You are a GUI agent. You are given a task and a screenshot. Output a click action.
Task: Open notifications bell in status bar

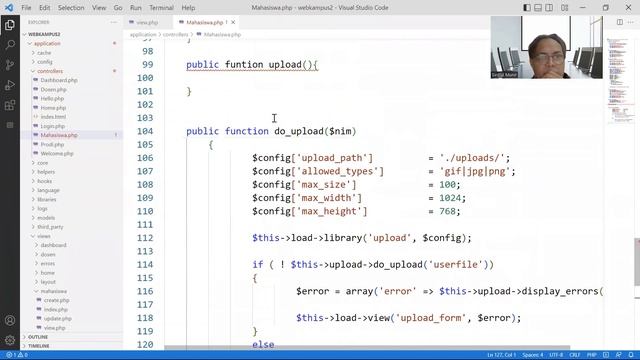(631, 355)
